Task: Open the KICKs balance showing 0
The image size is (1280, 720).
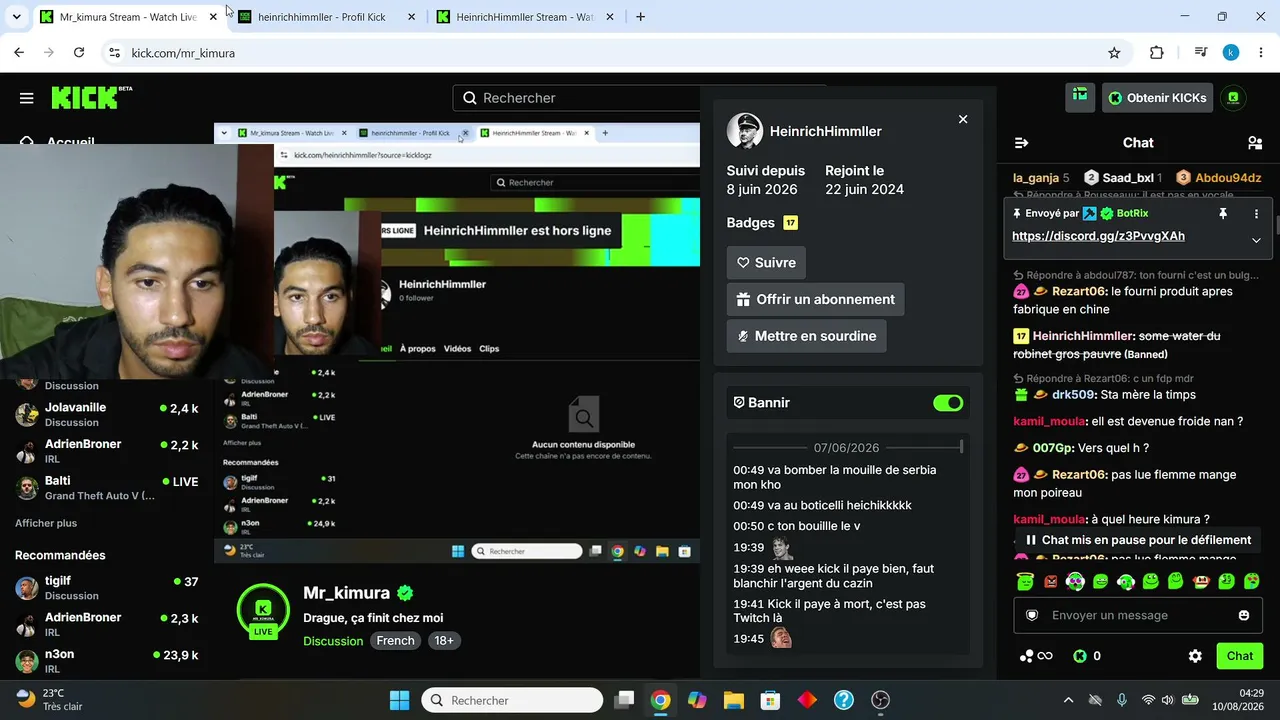Action: click(x=1087, y=656)
